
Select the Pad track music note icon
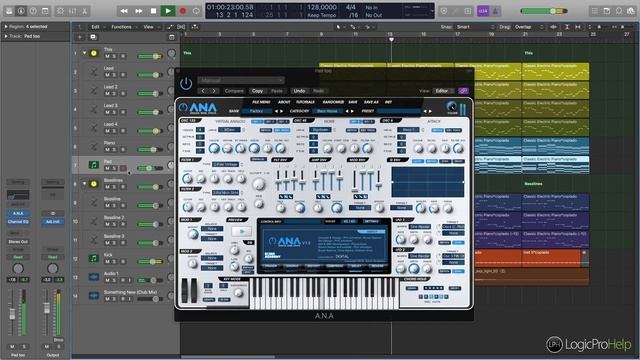94,165
